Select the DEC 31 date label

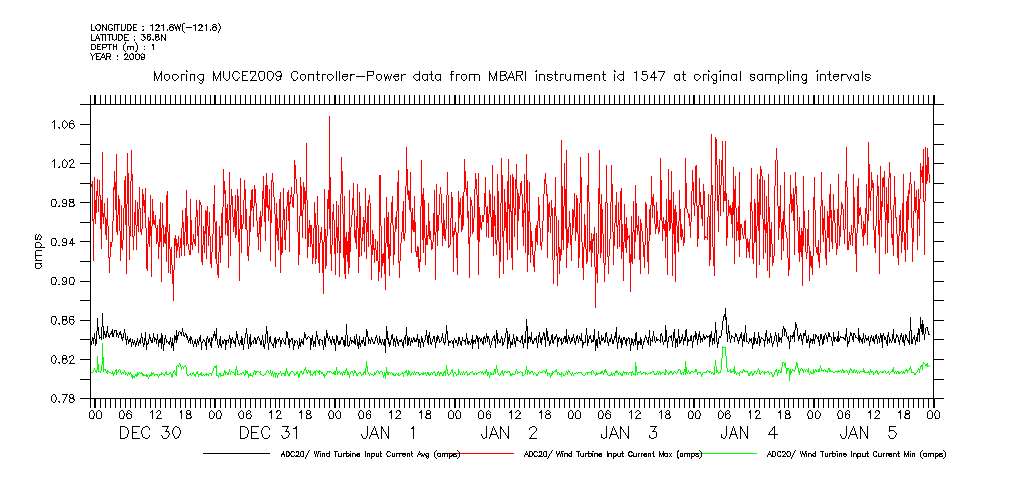[x=270, y=433]
